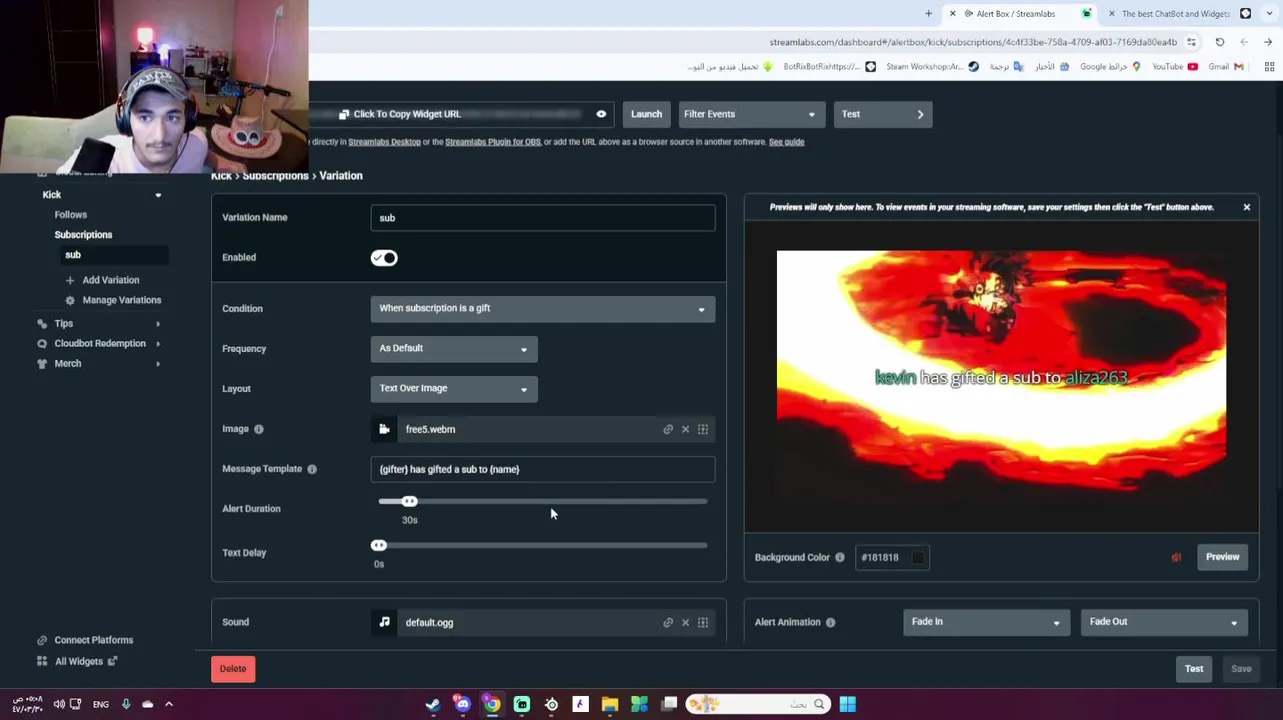1283x720 pixels.
Task: Click the external link icon beside All Widgets
Action: tap(113, 661)
